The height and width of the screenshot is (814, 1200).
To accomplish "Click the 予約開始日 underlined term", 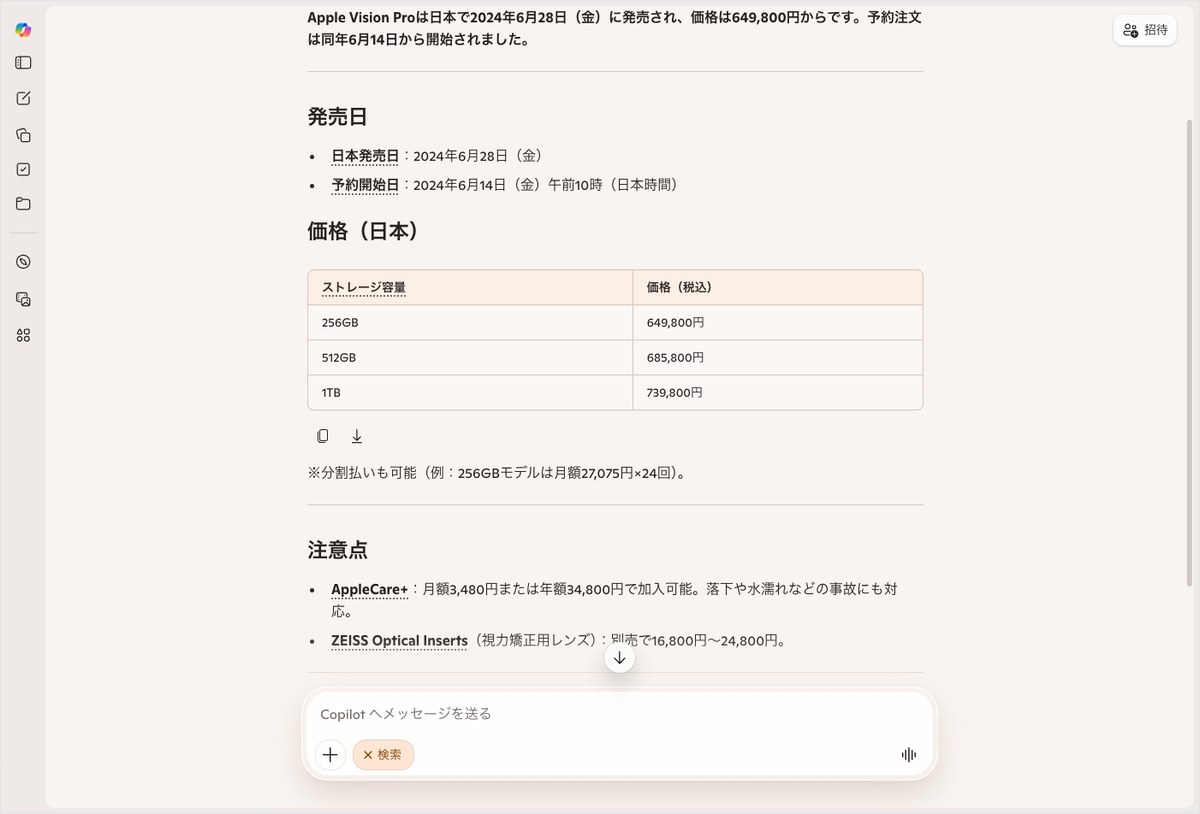I will coord(365,185).
